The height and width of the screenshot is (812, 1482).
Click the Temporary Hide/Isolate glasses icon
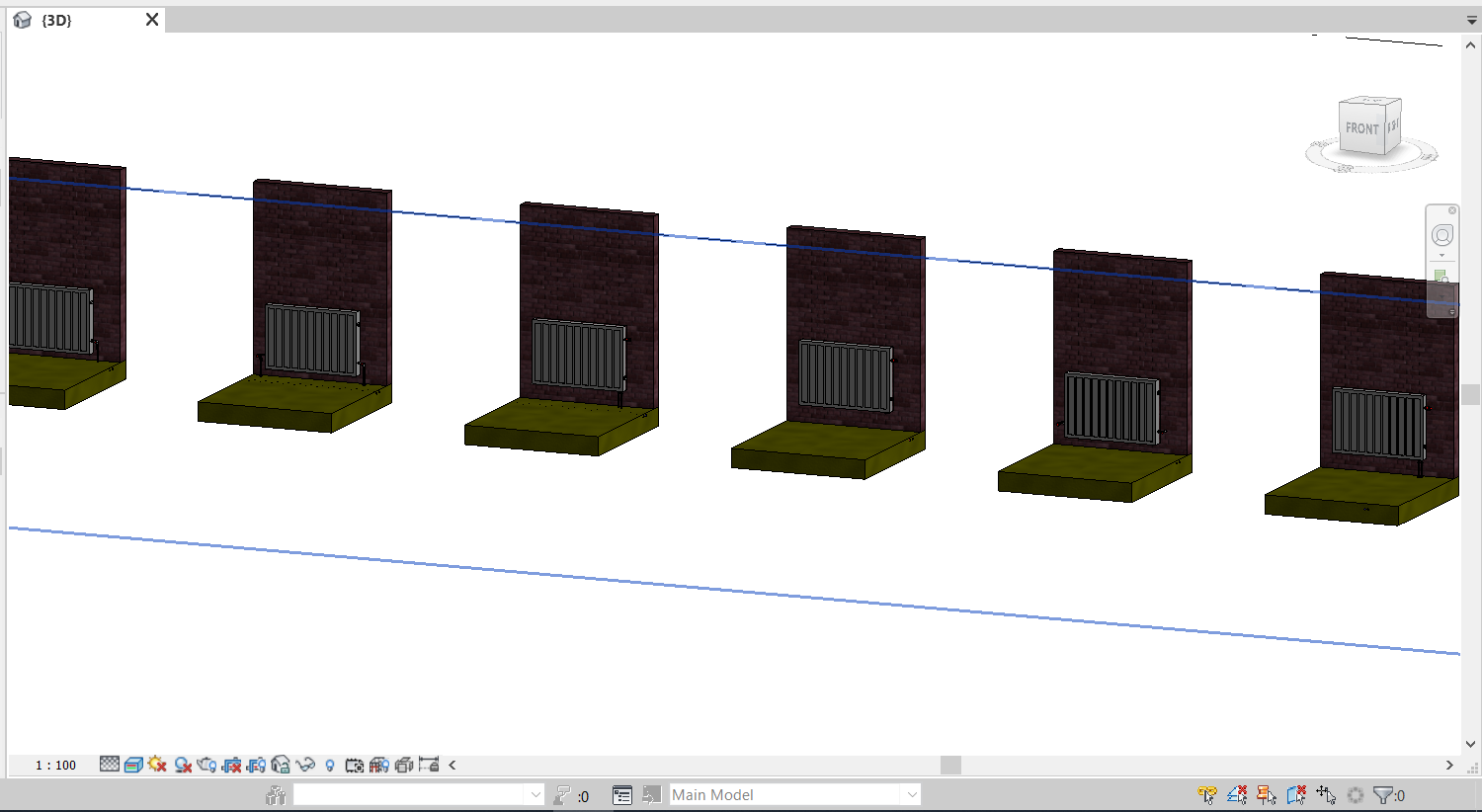pos(305,765)
